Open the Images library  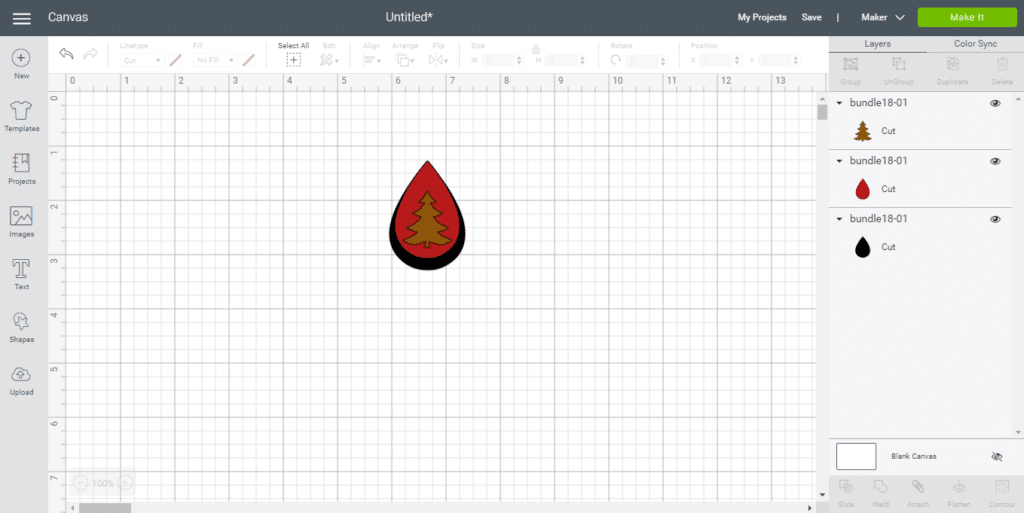(x=21, y=217)
